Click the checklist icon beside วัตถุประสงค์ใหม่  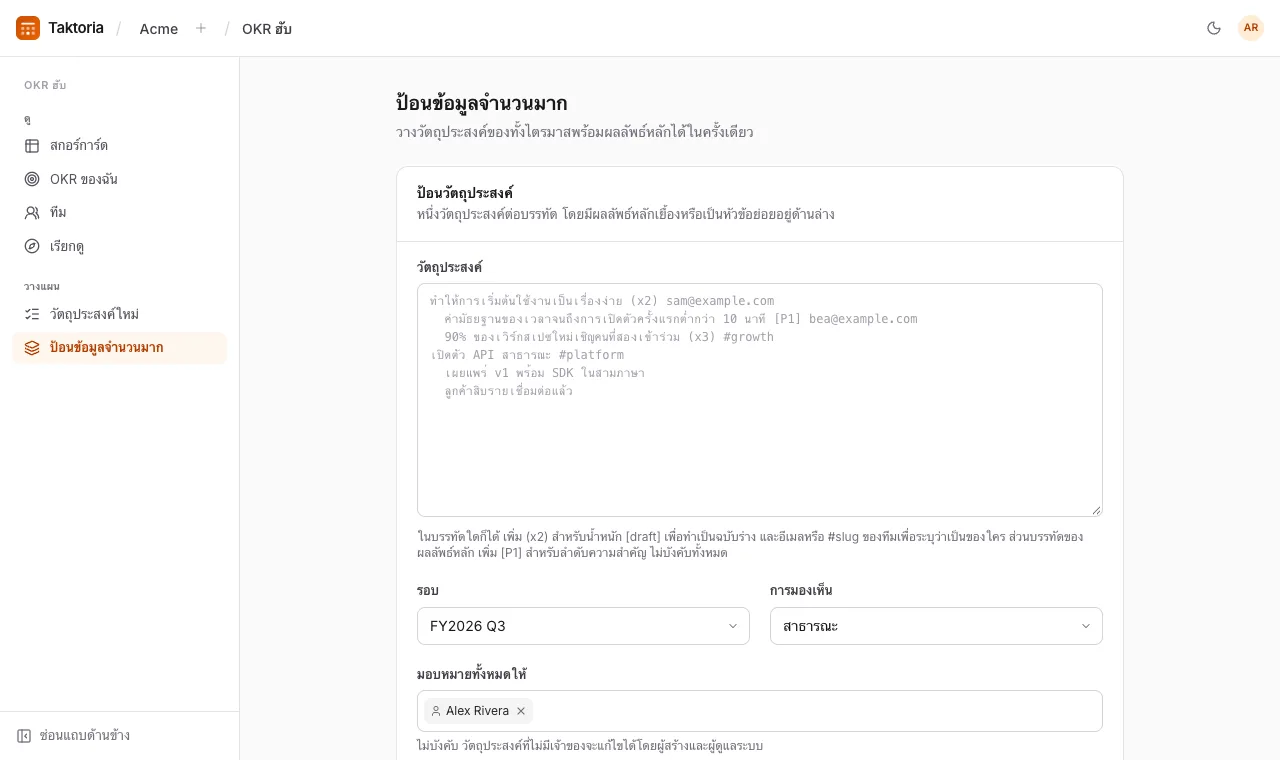click(x=32, y=314)
